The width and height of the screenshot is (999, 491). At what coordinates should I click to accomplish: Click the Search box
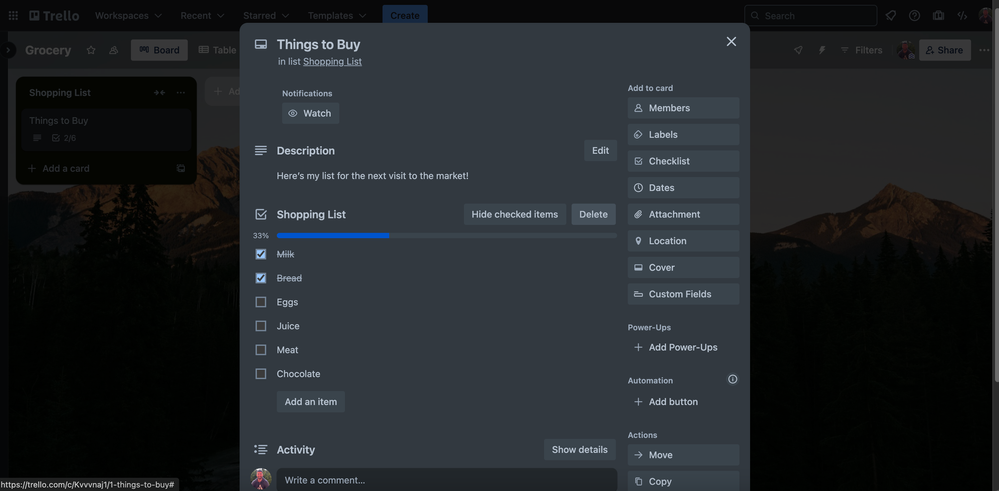pos(810,15)
